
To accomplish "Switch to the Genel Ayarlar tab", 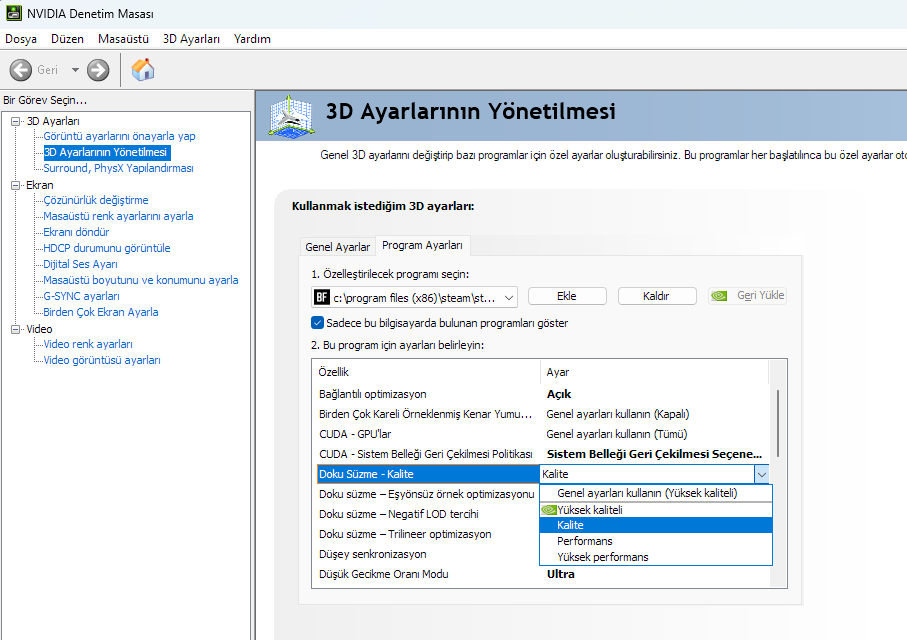I will (338, 247).
